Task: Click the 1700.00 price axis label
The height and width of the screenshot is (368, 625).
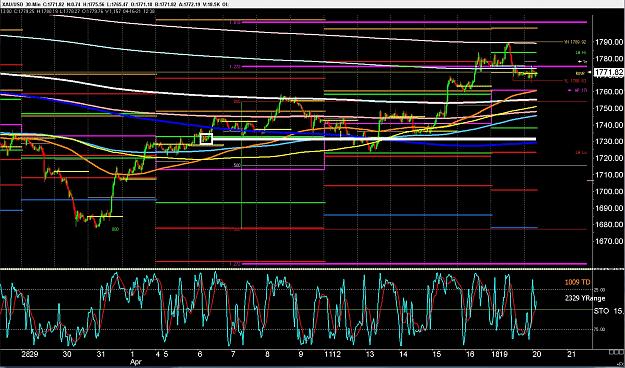Action: [x=609, y=192]
